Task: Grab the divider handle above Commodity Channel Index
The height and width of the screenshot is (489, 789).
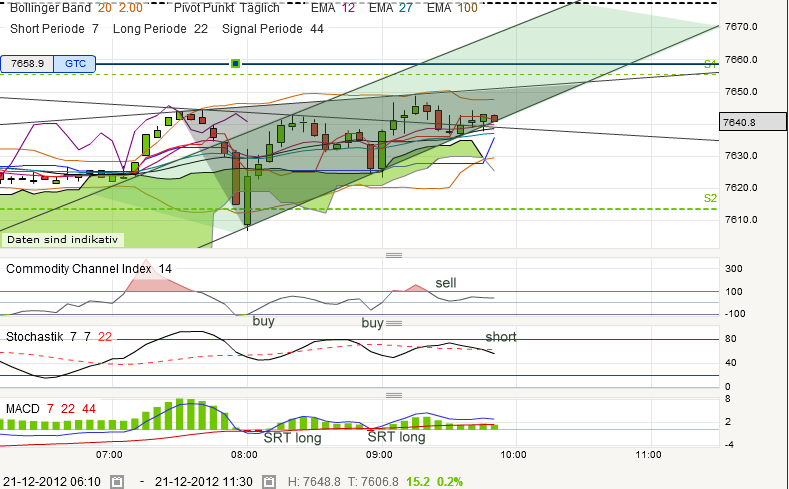Action: [393, 255]
